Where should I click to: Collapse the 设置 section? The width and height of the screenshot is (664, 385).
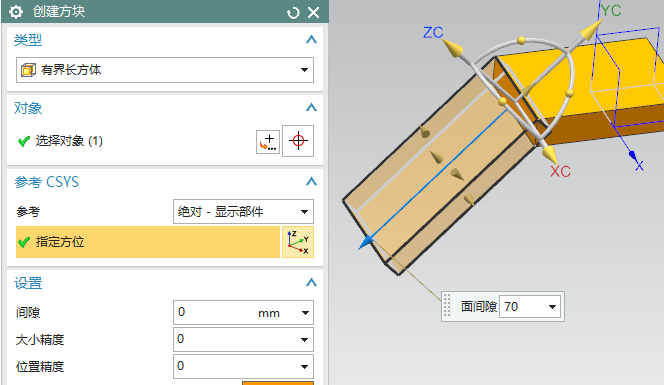coord(311,283)
